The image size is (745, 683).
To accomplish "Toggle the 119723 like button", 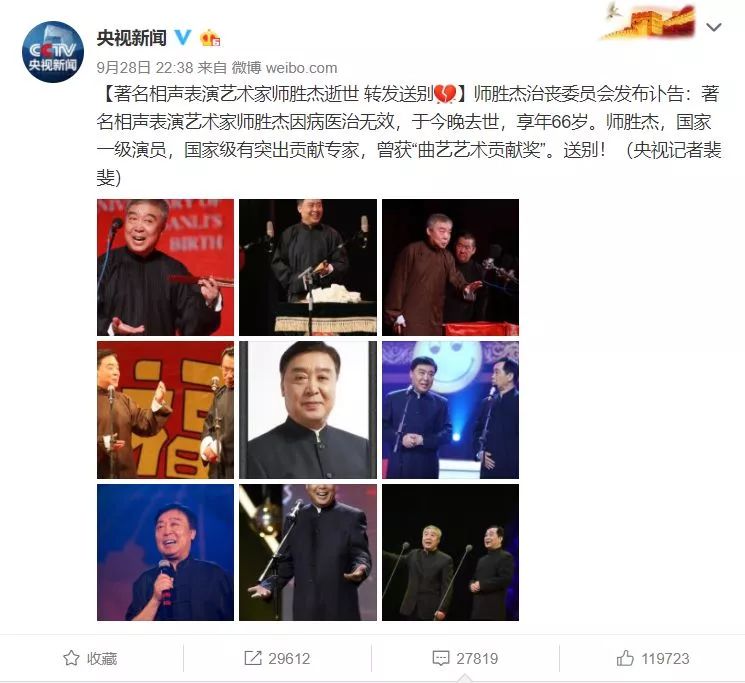I will (652, 658).
